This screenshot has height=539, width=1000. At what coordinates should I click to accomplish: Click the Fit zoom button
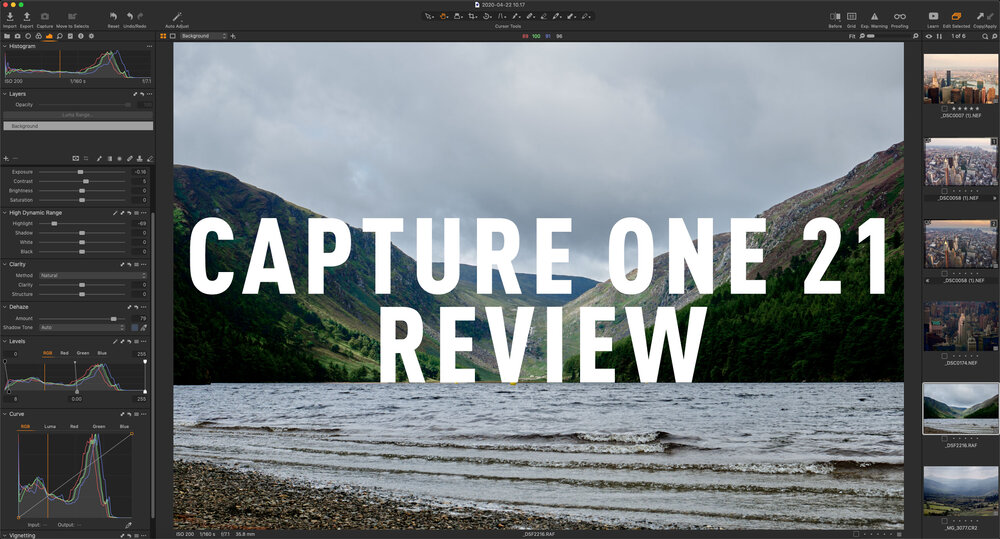pyautogui.click(x=852, y=36)
